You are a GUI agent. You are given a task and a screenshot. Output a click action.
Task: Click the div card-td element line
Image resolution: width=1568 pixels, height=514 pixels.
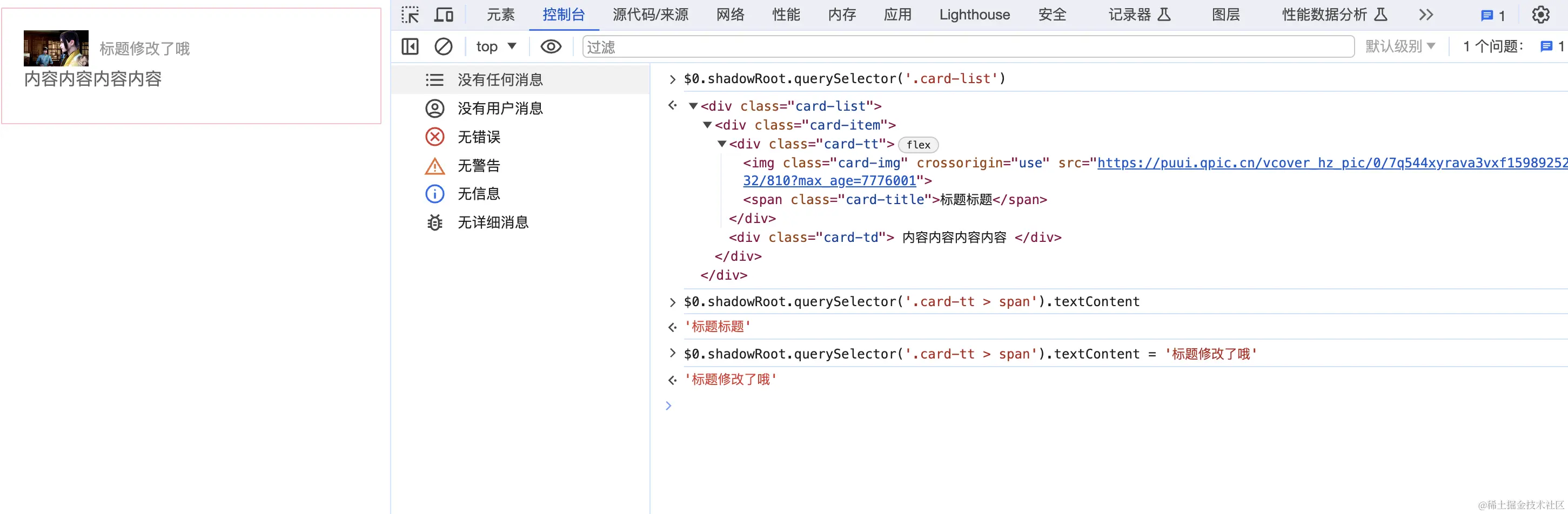click(895, 237)
